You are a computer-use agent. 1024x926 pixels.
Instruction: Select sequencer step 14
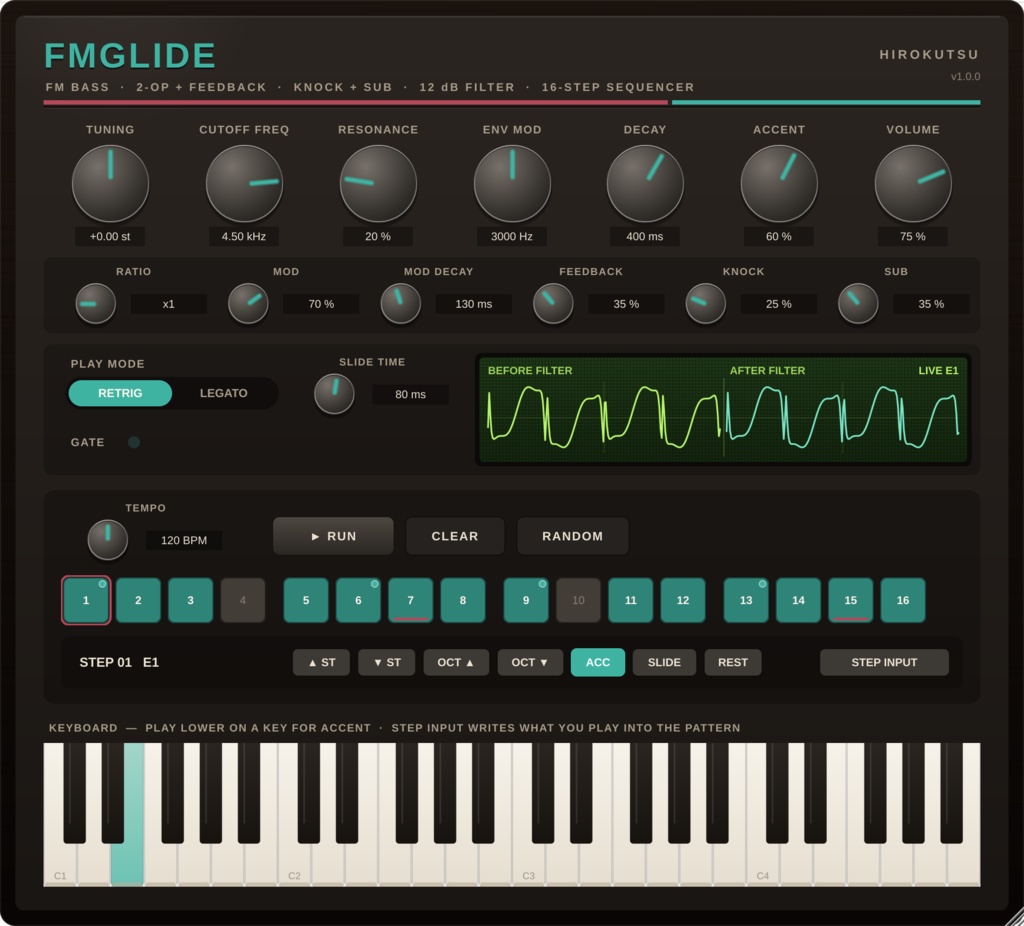tap(798, 600)
